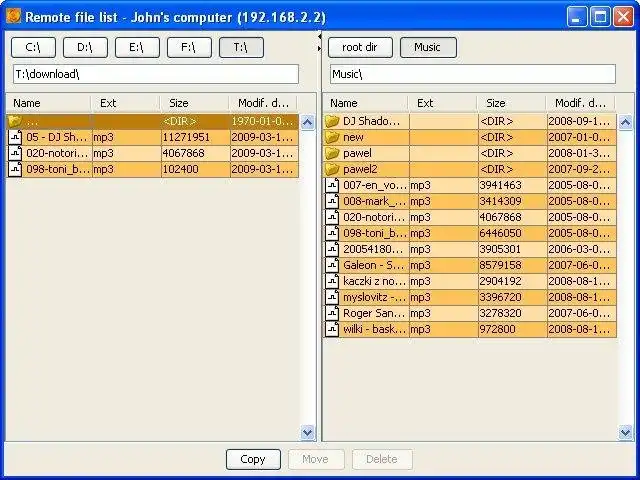Viewport: 640px width, 480px height.
Task: Click right pane scroll up arrow
Action: click(x=625, y=122)
